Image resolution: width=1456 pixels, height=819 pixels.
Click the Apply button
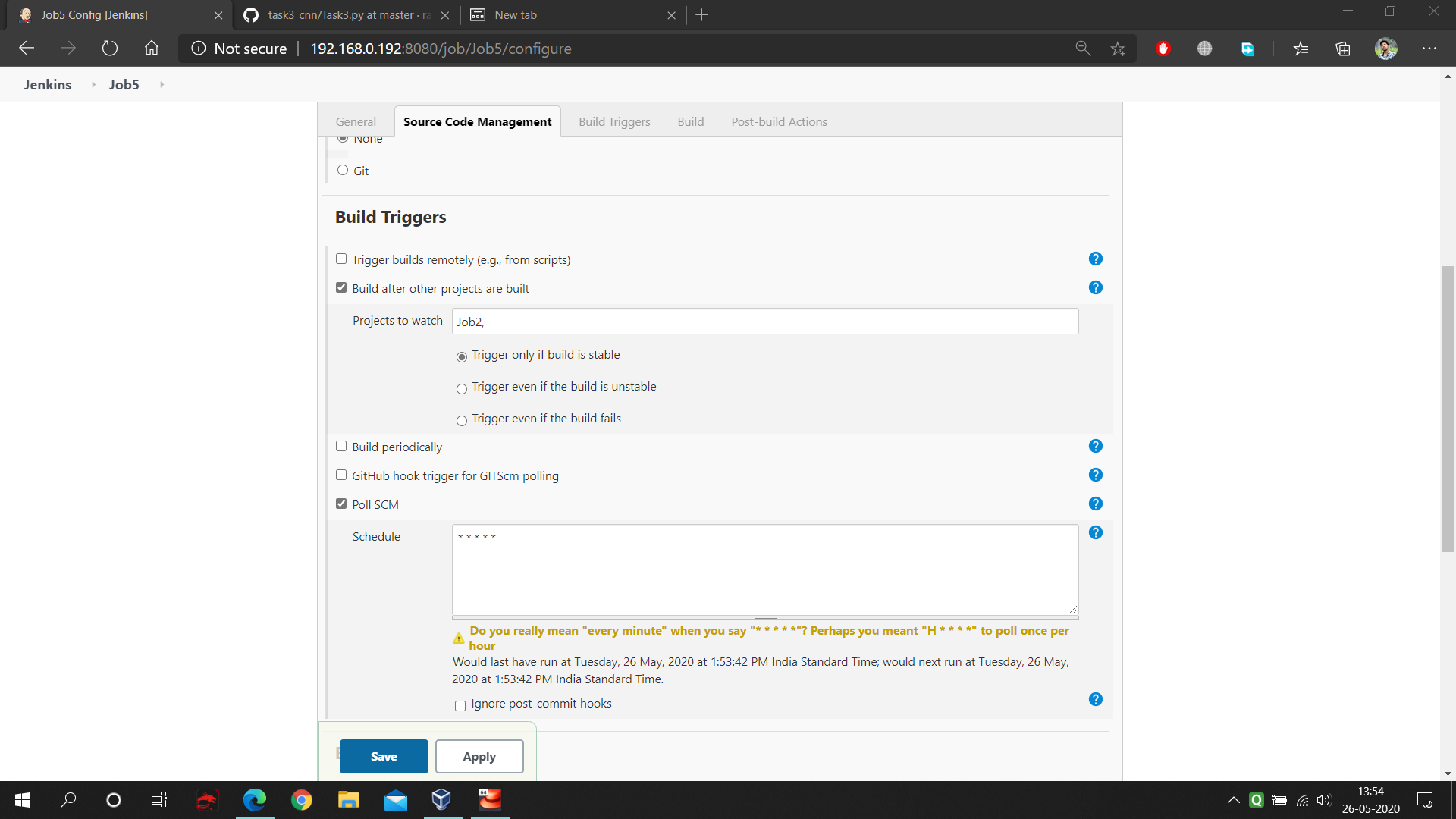479,757
